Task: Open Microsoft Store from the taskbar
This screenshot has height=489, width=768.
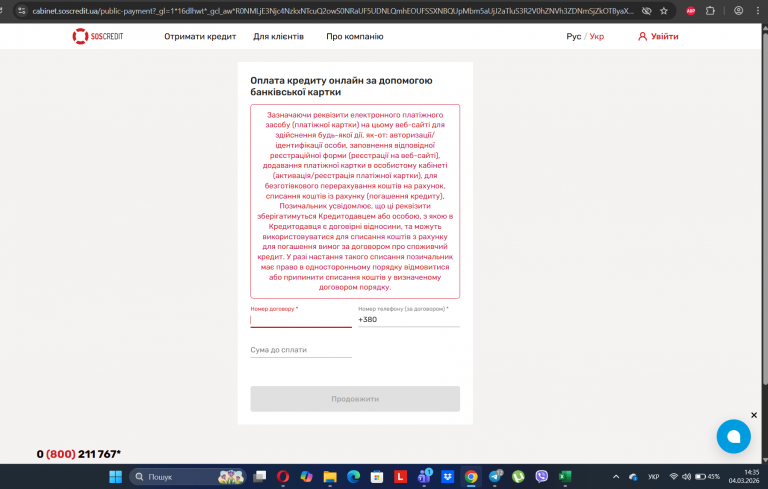Action: (x=377, y=477)
